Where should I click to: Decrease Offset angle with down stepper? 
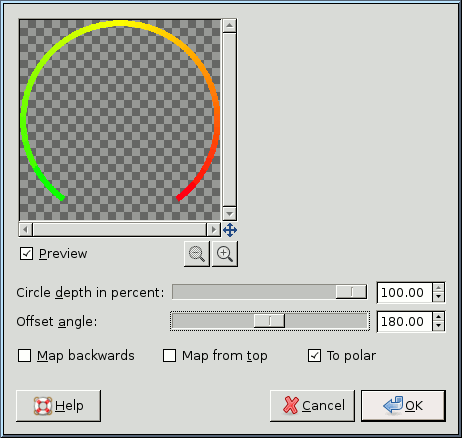(438, 326)
